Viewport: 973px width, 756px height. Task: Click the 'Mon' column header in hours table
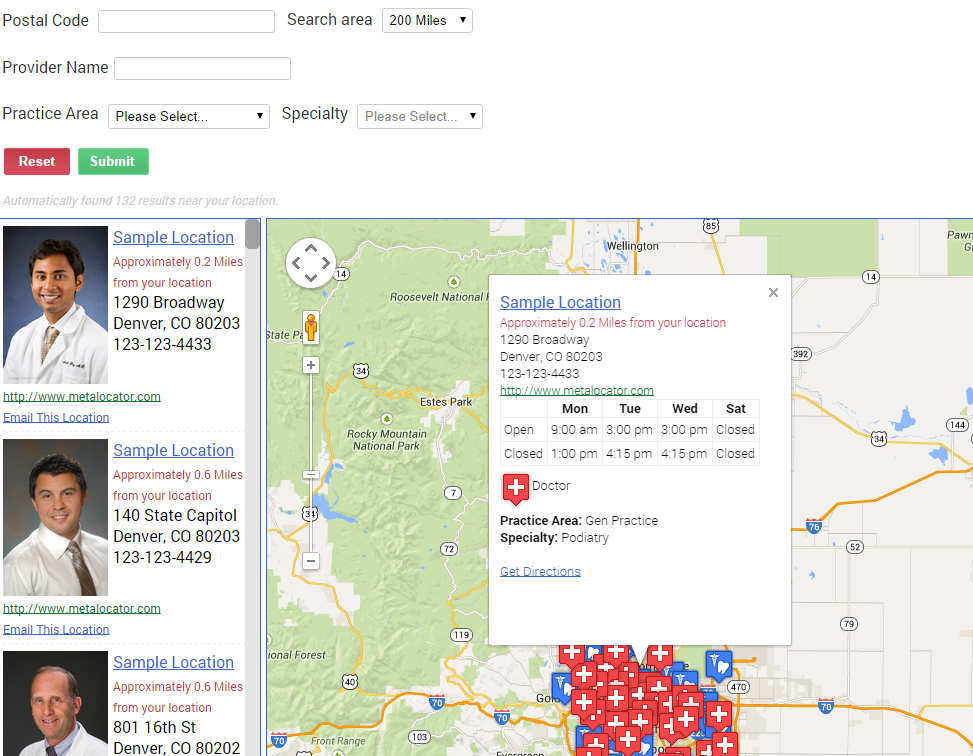point(575,408)
